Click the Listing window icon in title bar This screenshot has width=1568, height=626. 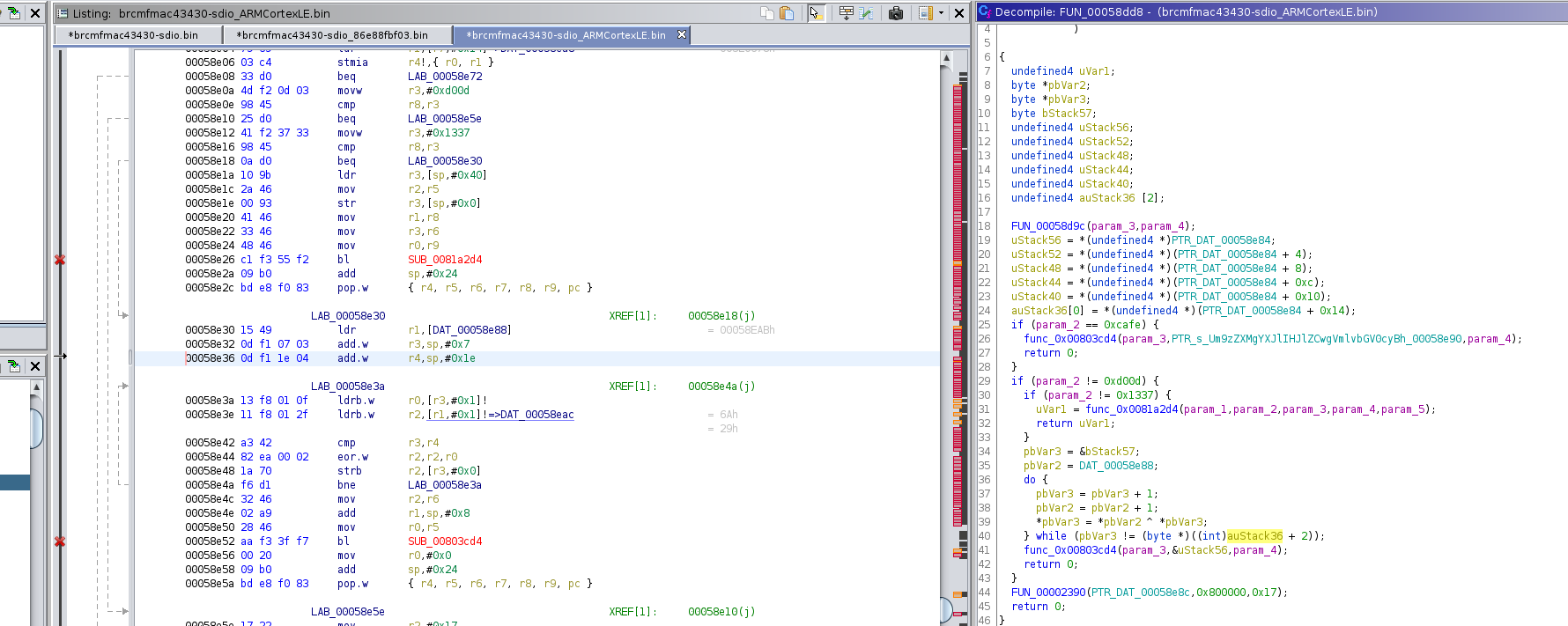coord(63,13)
